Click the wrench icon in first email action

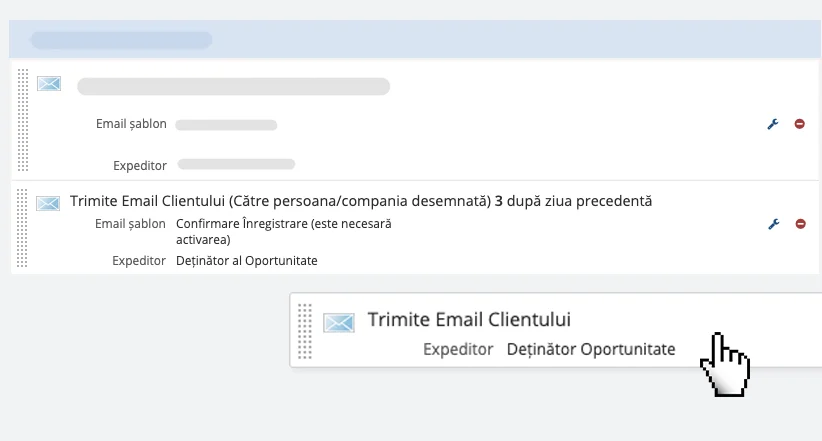click(773, 124)
